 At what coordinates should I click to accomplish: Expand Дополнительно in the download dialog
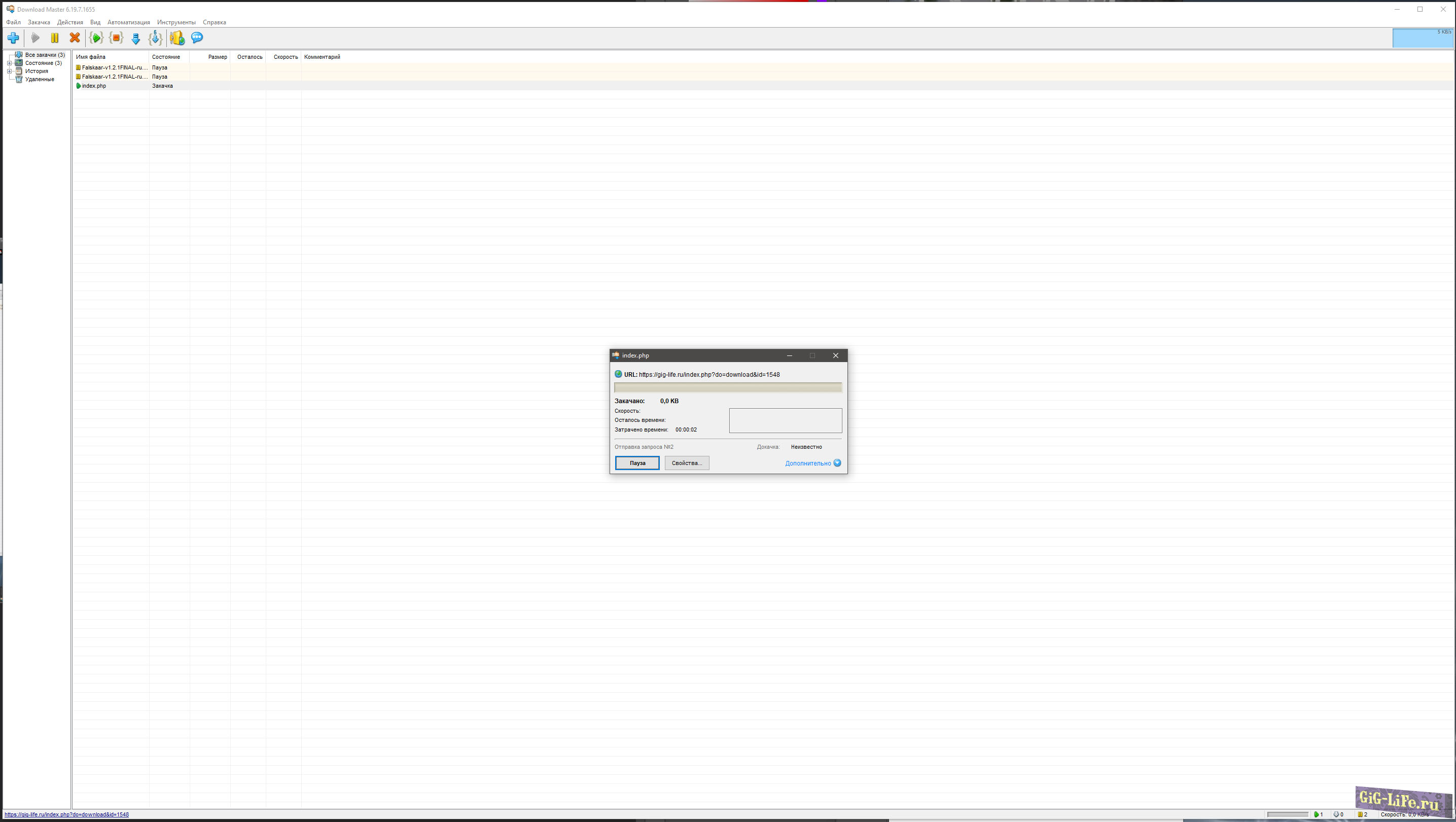pyautogui.click(x=812, y=463)
